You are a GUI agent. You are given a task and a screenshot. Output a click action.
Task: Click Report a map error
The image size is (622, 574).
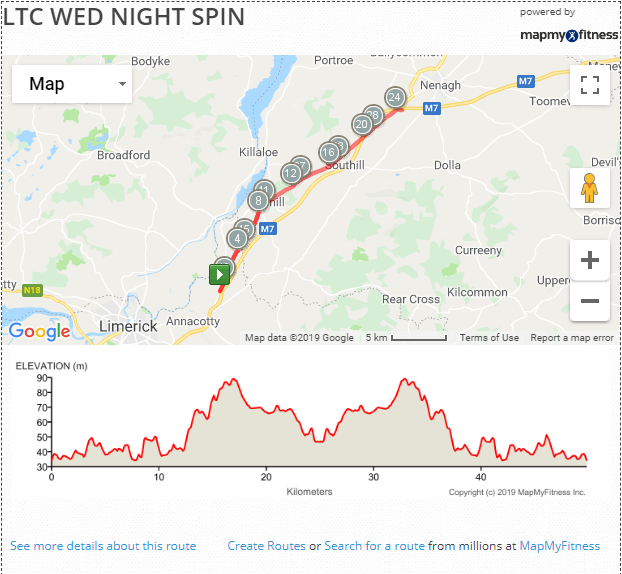click(x=572, y=338)
